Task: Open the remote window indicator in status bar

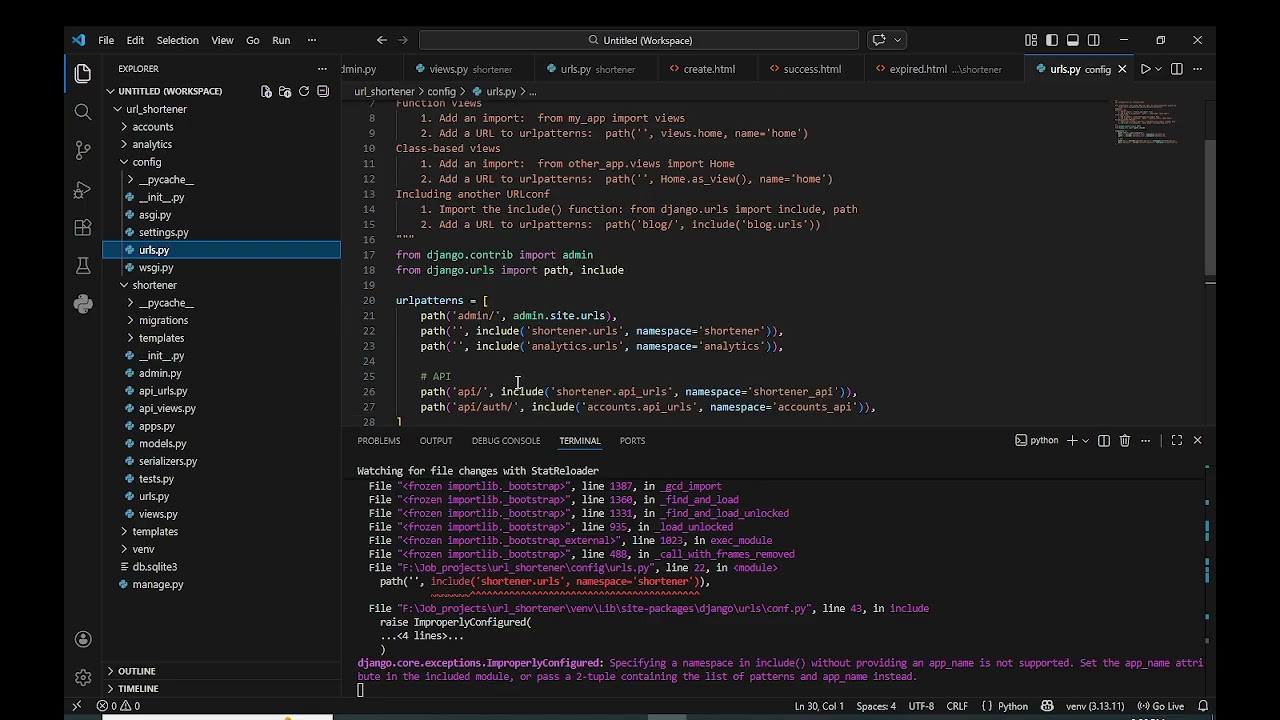Action: [x=76, y=706]
